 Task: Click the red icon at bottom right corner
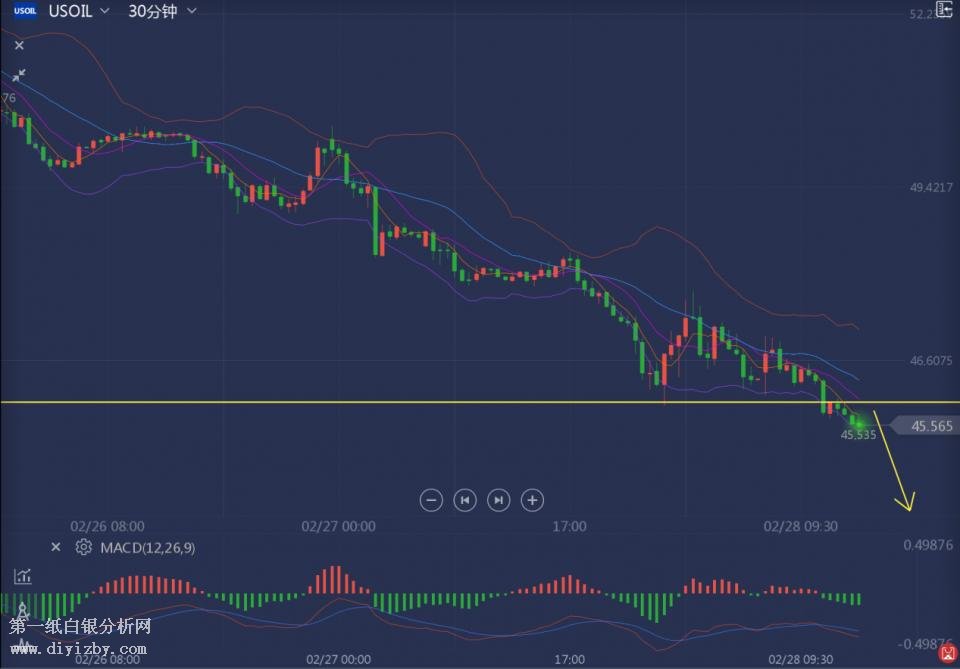(x=947, y=654)
